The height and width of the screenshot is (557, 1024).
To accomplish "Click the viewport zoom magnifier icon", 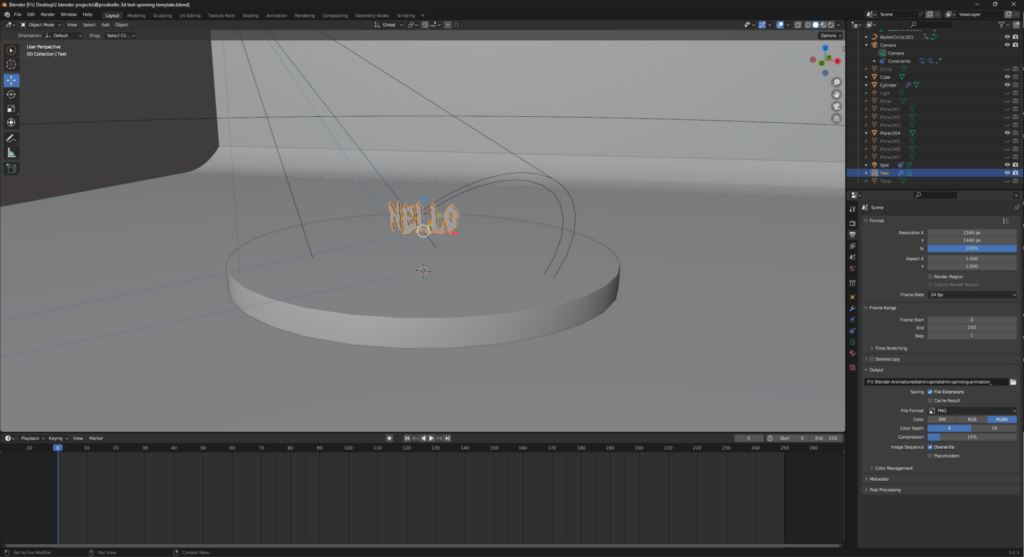I will coord(836,82).
